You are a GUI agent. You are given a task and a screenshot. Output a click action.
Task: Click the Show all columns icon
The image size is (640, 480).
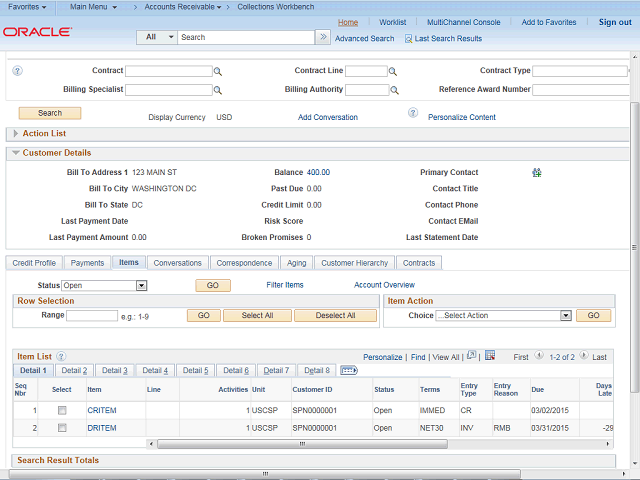tap(349, 370)
